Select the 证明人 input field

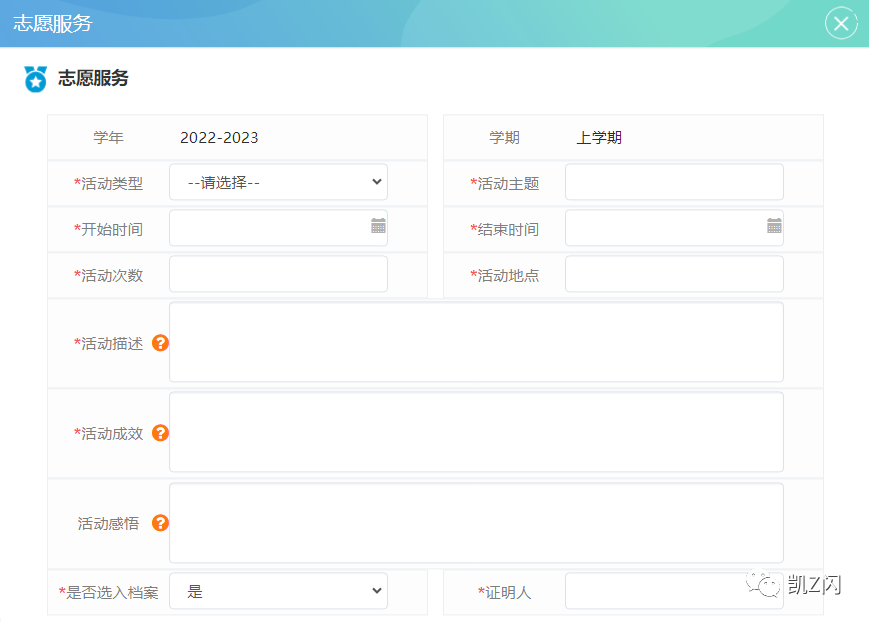(x=674, y=591)
